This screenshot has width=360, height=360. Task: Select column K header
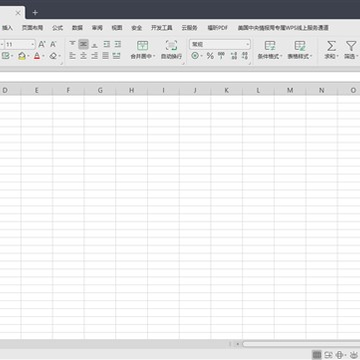click(x=227, y=90)
